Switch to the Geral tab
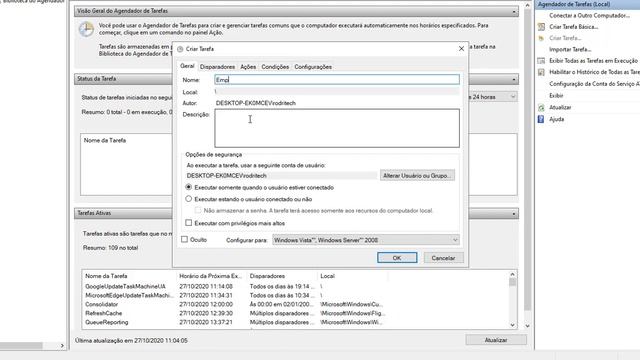 pos(187,66)
